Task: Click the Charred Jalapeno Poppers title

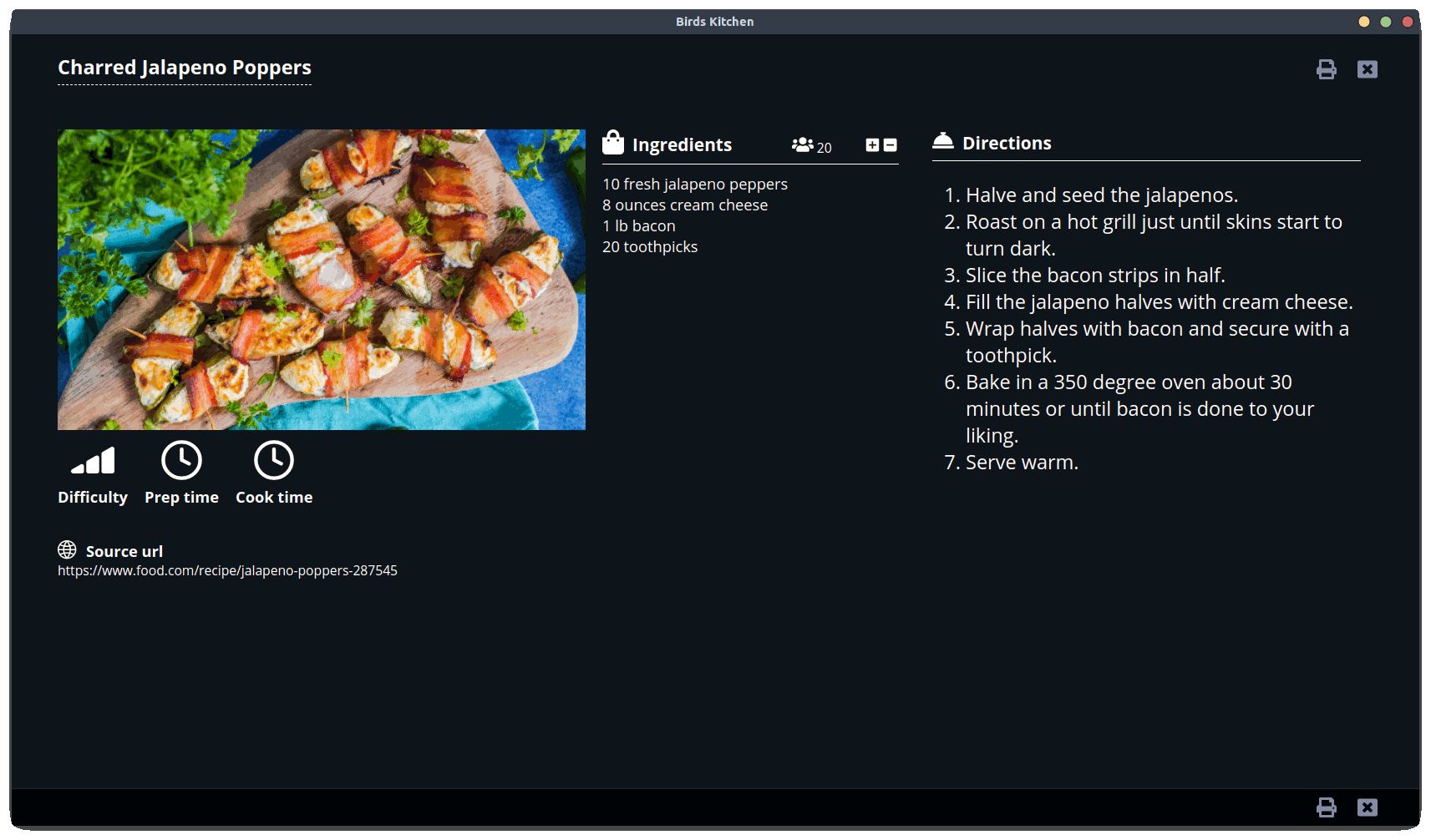Action: 184,68
